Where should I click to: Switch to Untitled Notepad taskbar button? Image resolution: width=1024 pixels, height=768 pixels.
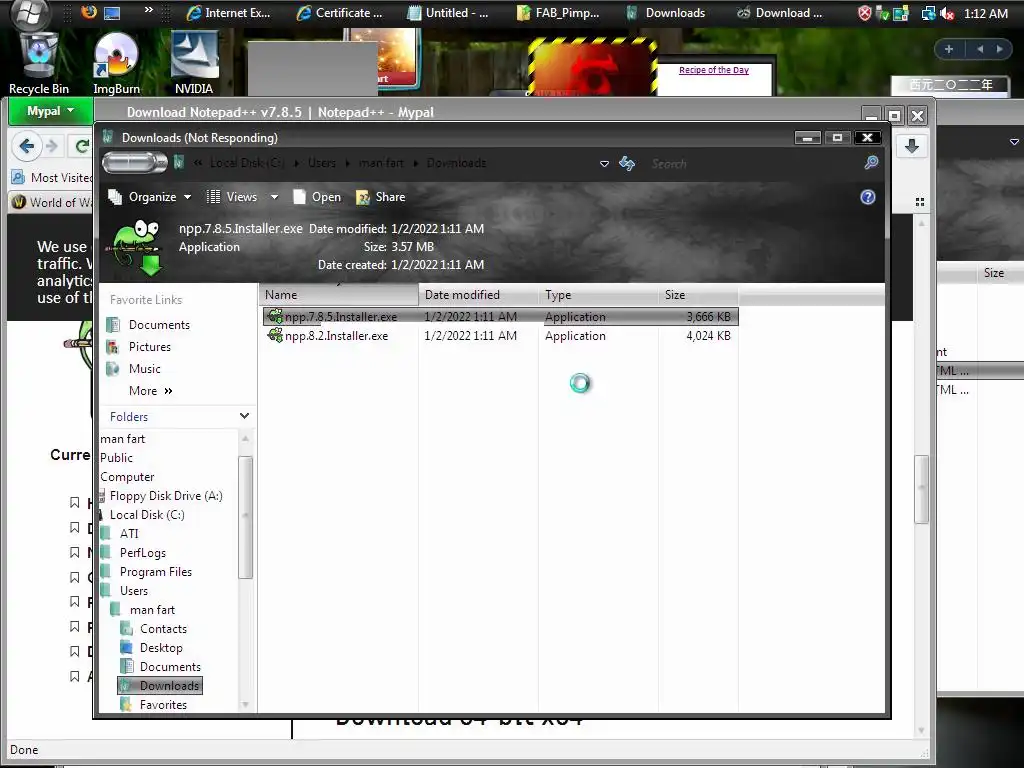pyautogui.click(x=449, y=13)
